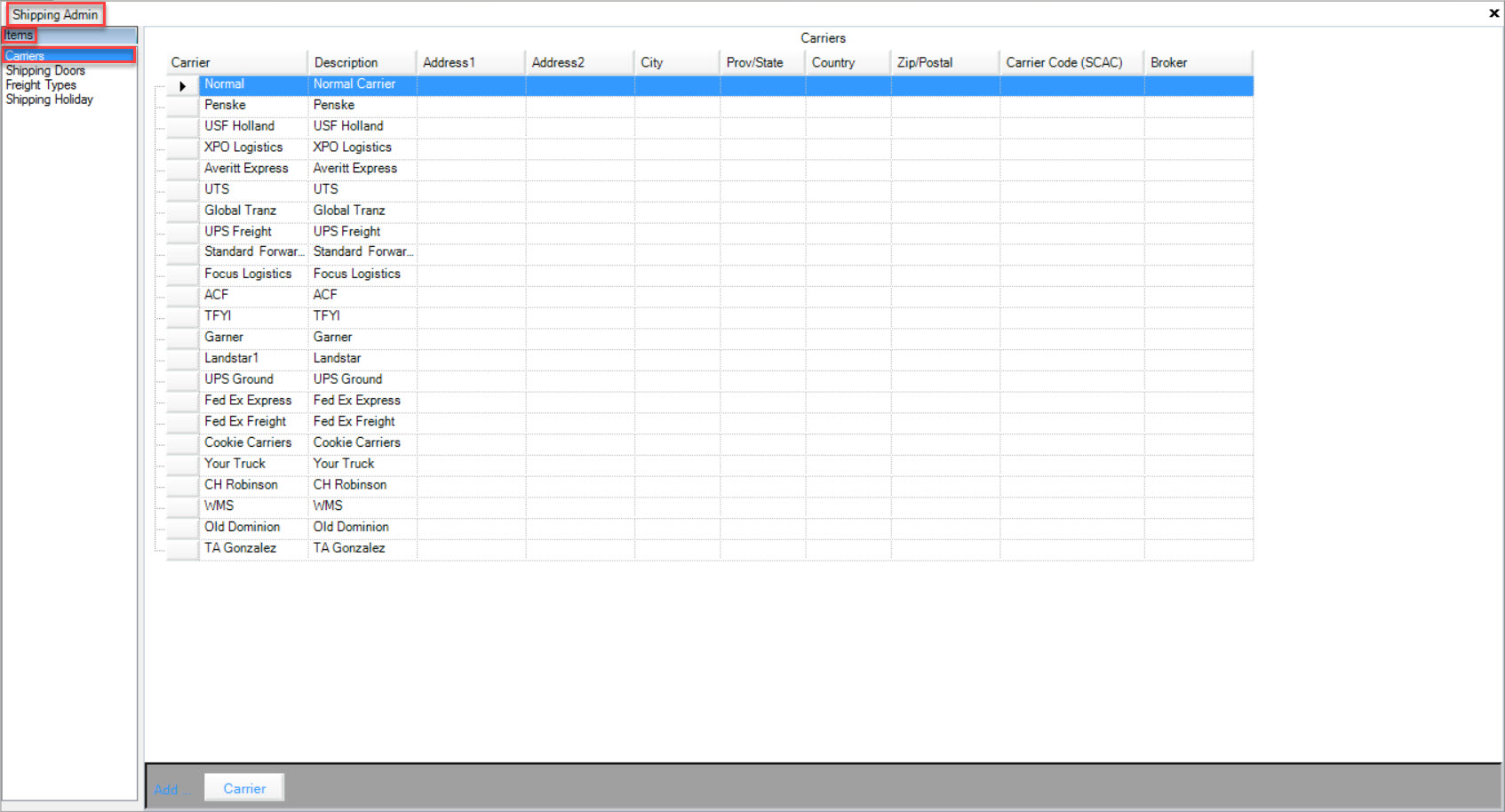Select the UPS Ground carrier cell
This screenshot has height=812, width=1505.
(253, 379)
